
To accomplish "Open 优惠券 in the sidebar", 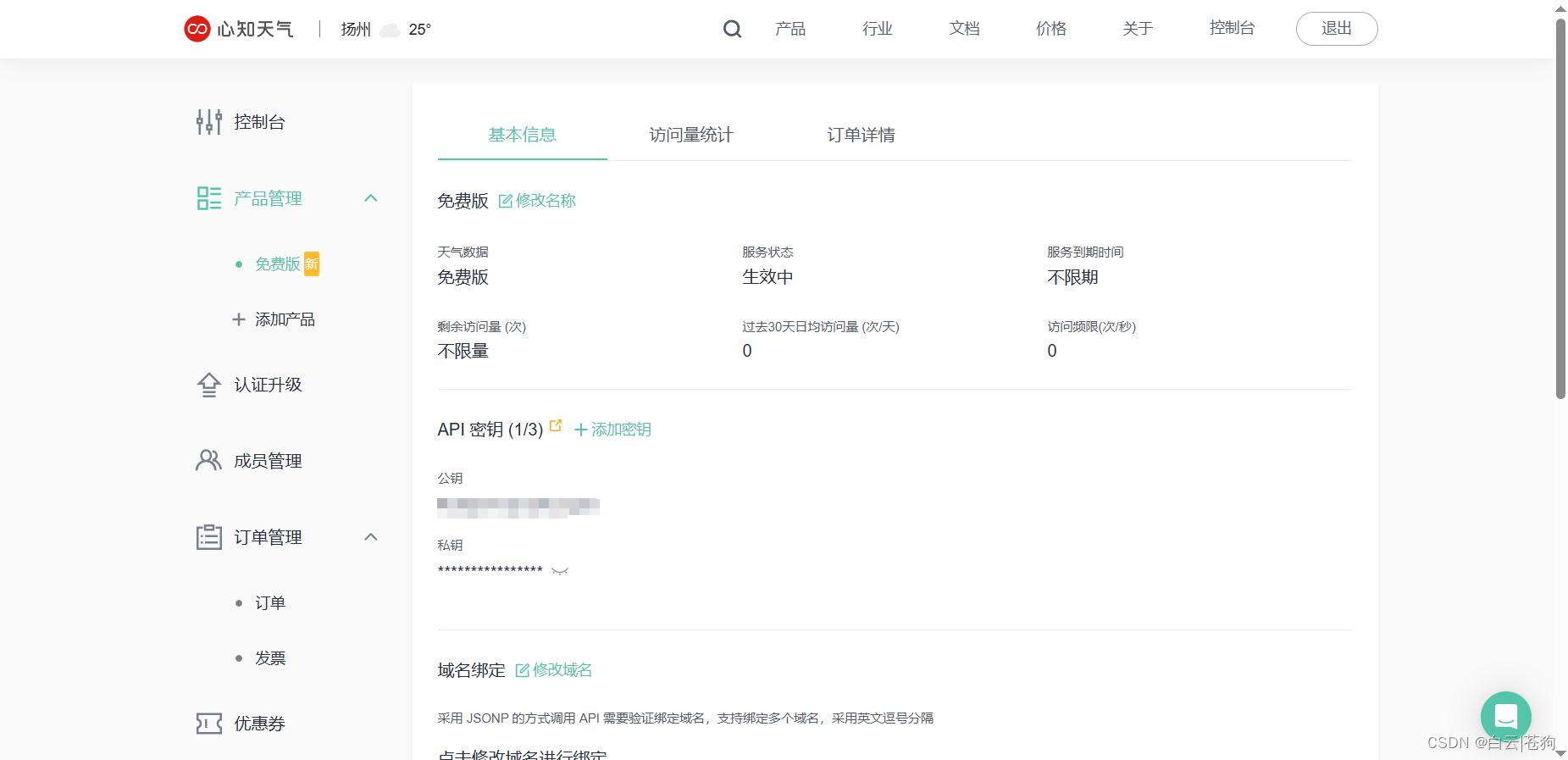I will point(259,724).
